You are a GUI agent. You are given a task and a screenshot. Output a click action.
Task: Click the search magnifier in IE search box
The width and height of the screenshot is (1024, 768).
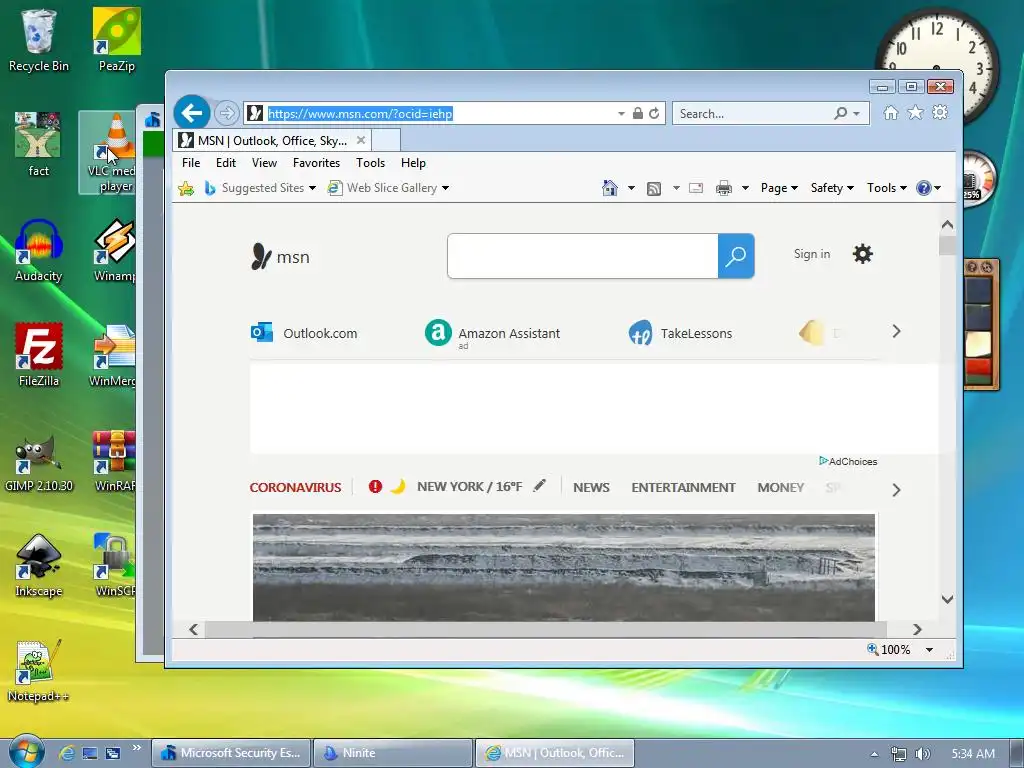[840, 114]
